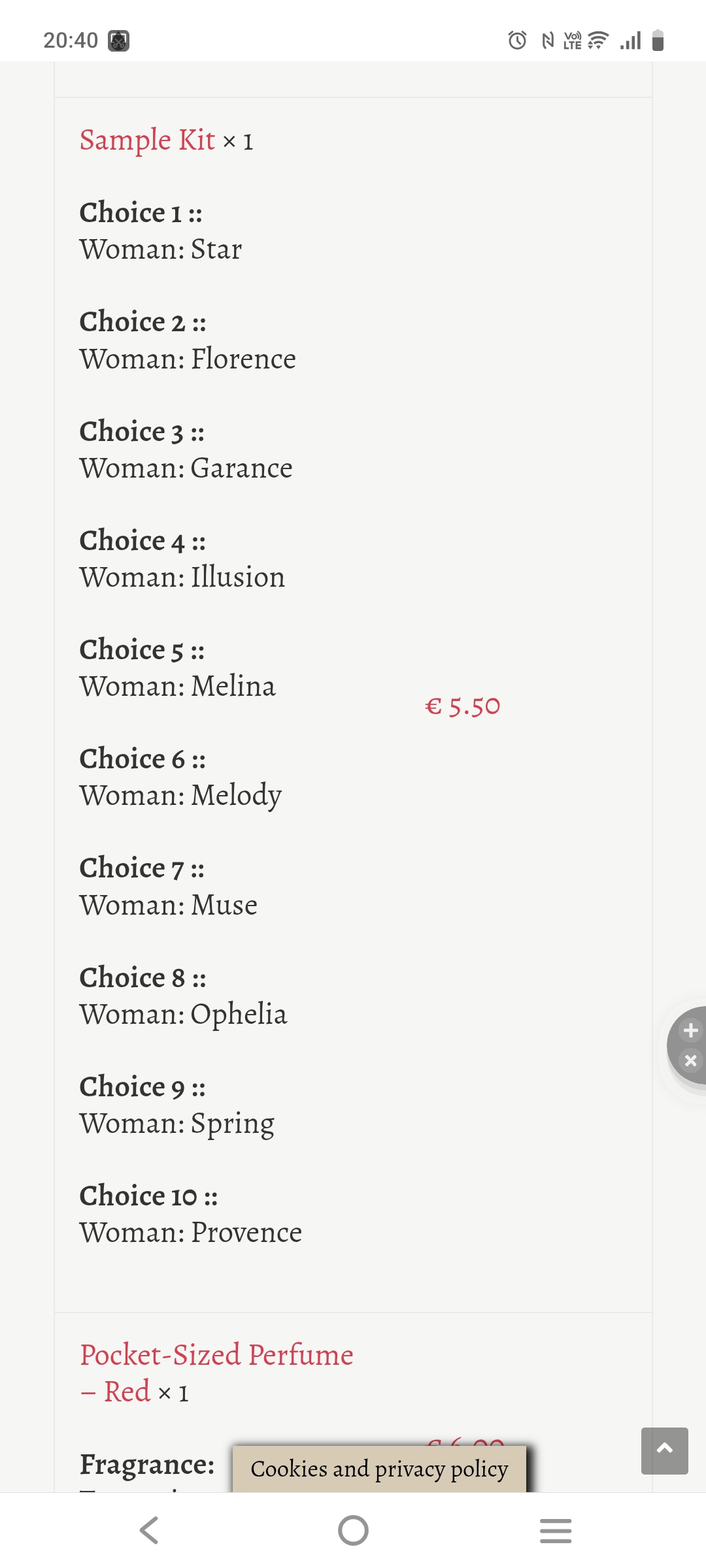Tap the scroll-to-top arrow button
This screenshot has height=1568, width=706.
point(665,1451)
